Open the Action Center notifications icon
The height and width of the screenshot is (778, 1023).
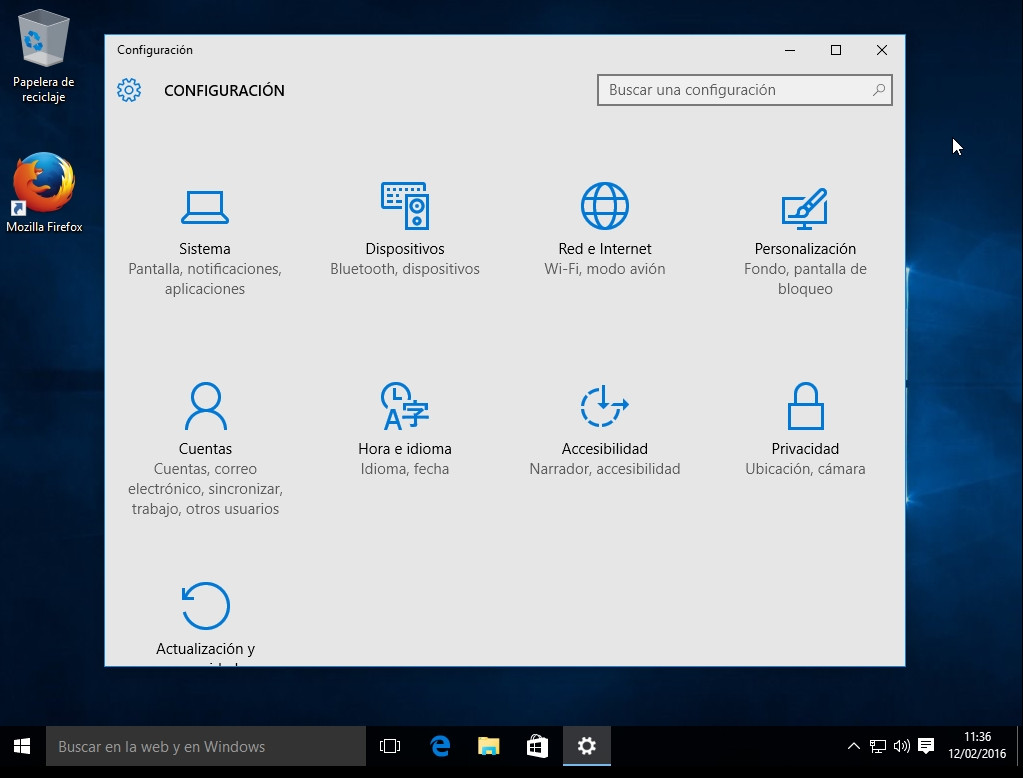click(926, 746)
